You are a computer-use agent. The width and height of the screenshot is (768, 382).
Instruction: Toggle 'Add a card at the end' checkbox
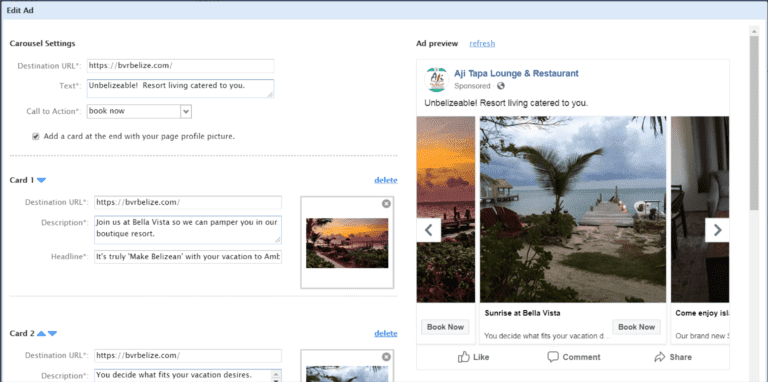tap(36, 137)
